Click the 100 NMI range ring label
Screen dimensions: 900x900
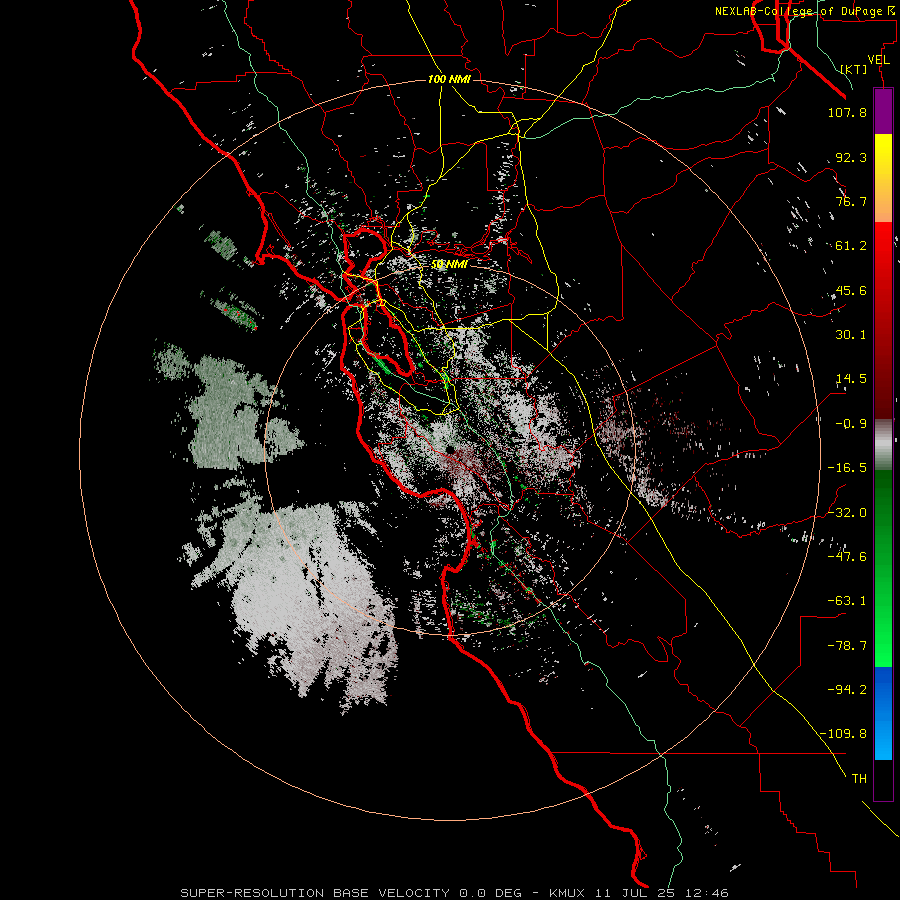(449, 79)
